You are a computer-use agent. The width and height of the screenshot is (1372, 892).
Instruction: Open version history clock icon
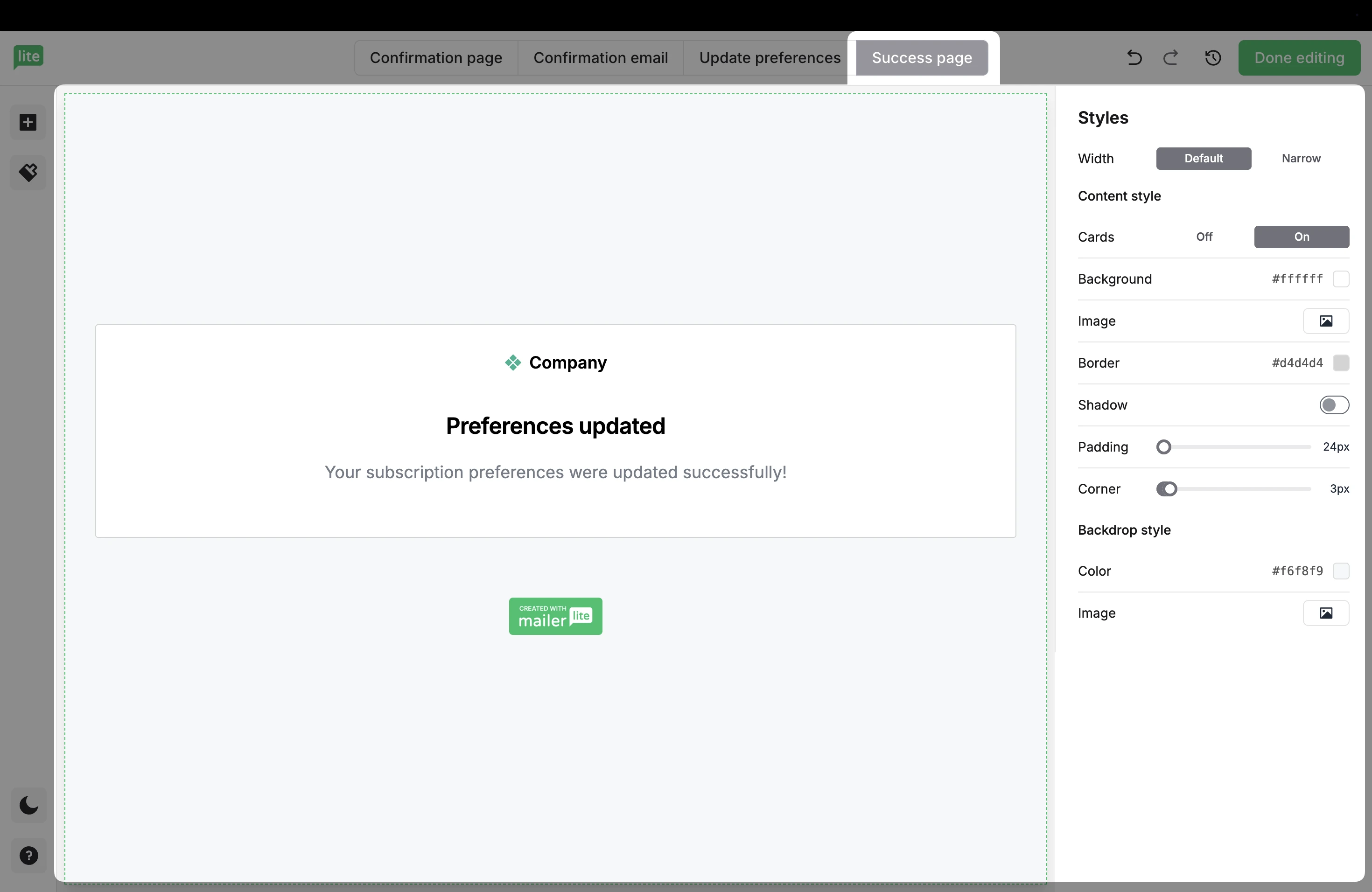click(x=1212, y=58)
